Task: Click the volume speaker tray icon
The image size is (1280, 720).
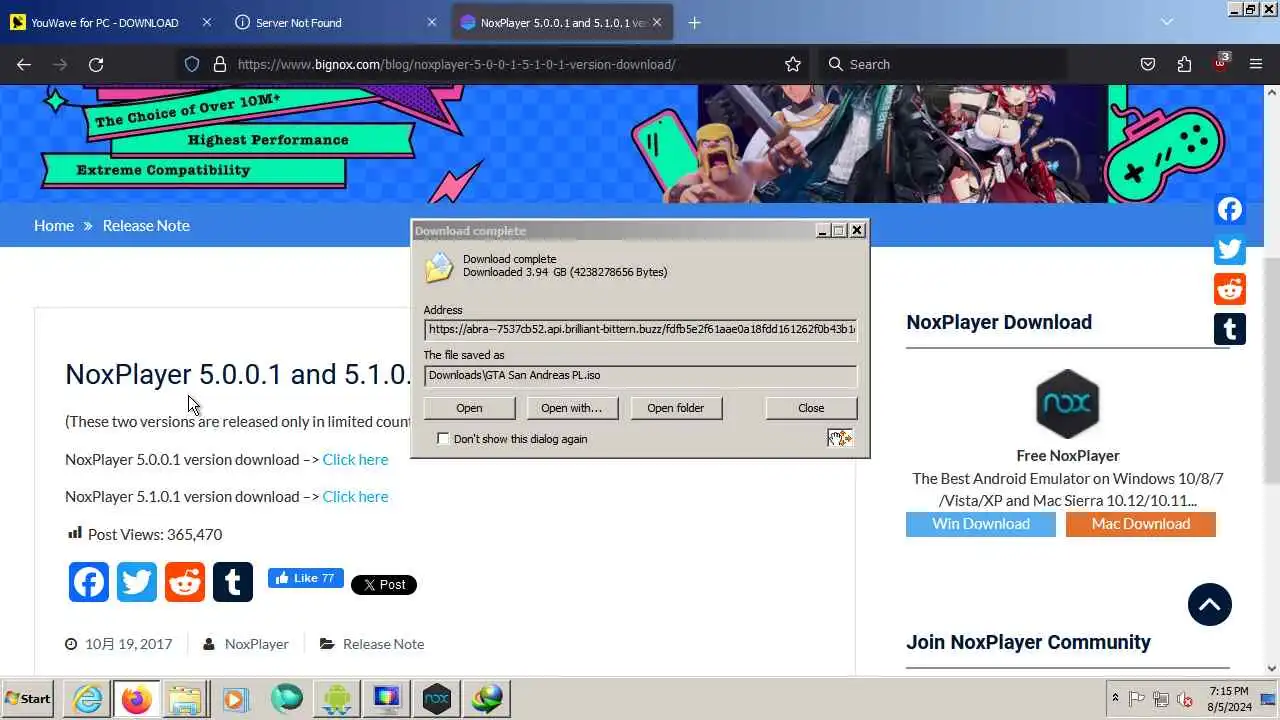Action: click(x=1185, y=699)
